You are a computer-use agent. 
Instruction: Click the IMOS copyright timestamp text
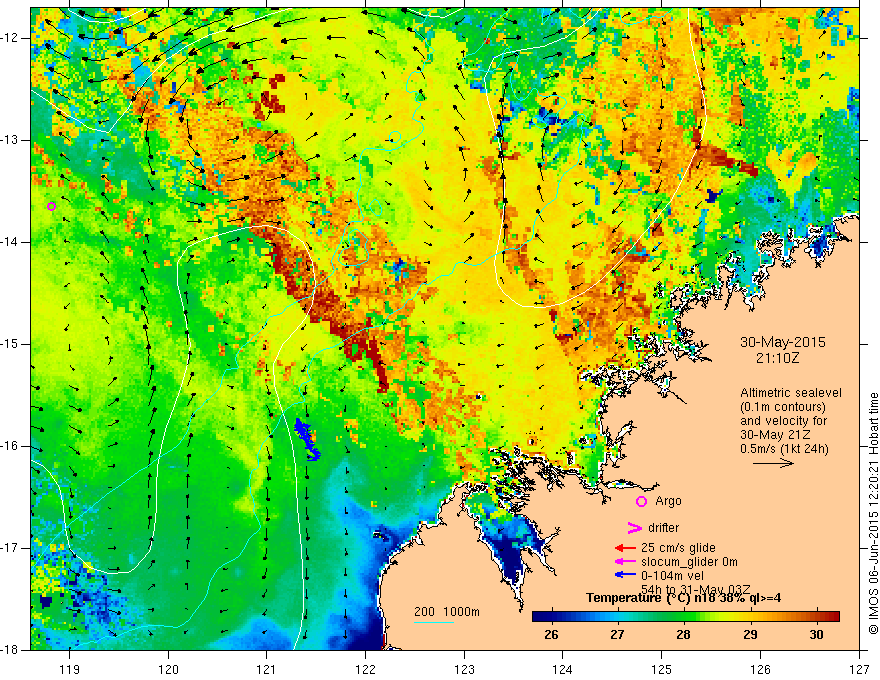tap(873, 513)
